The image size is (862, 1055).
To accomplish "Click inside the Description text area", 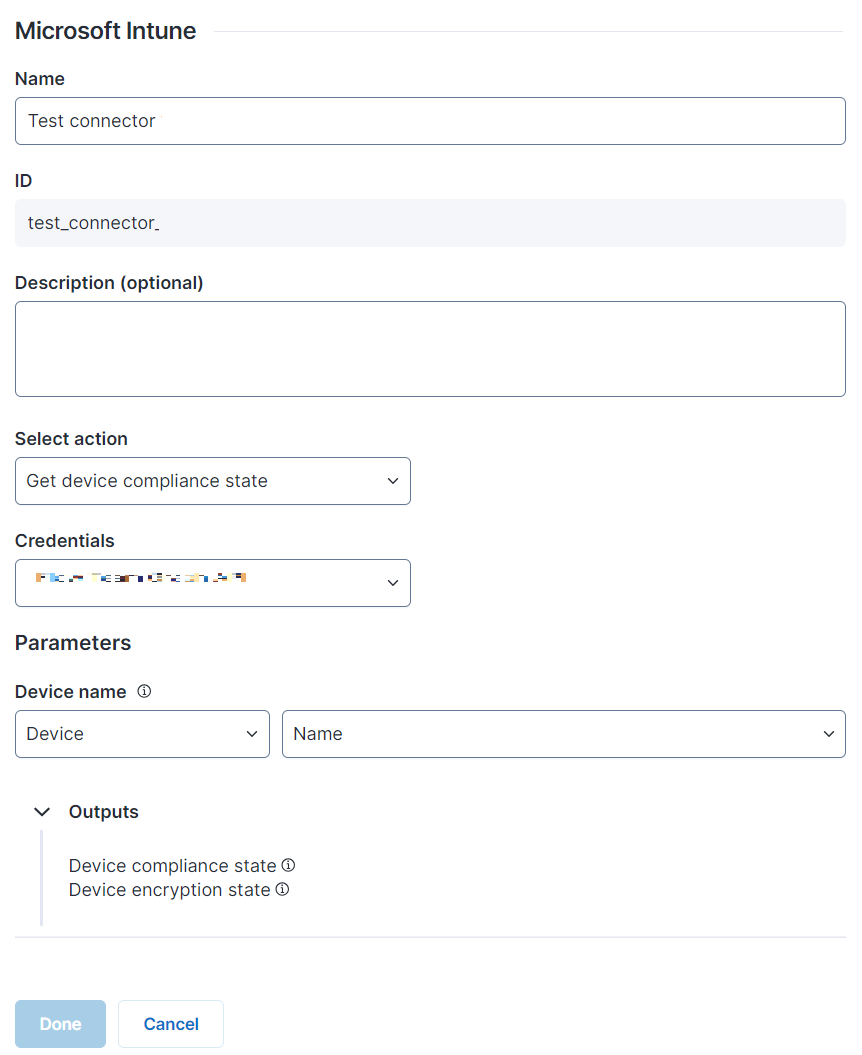I will click(x=430, y=349).
